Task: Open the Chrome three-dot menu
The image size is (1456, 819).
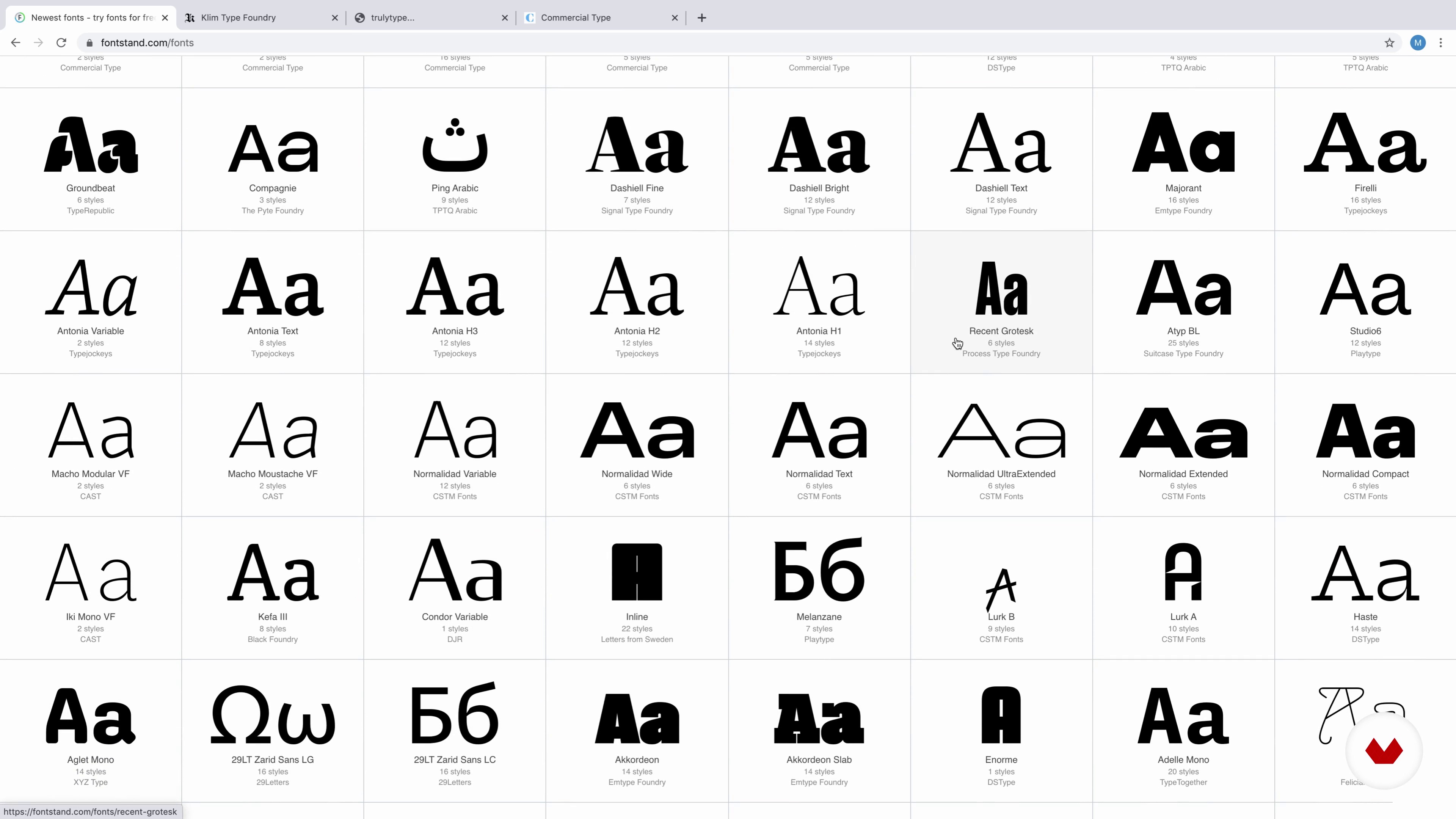Action: point(1441,42)
